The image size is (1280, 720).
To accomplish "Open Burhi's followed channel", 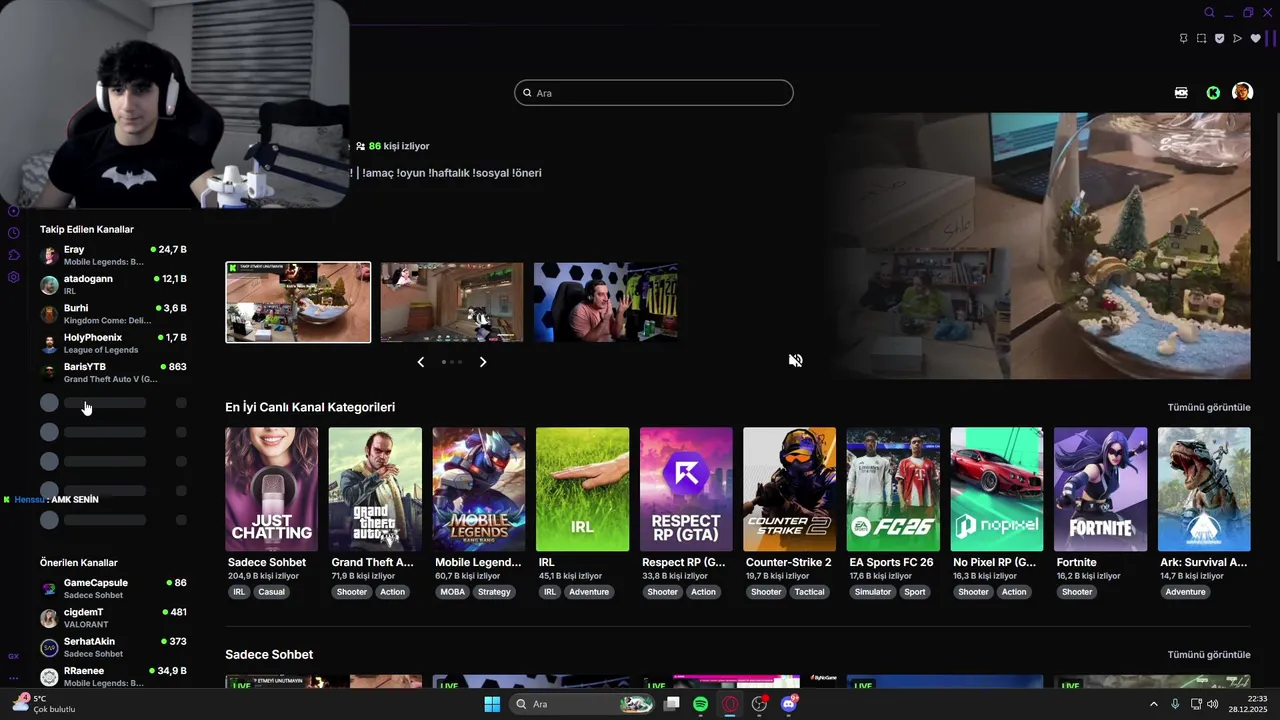I will [x=113, y=314].
